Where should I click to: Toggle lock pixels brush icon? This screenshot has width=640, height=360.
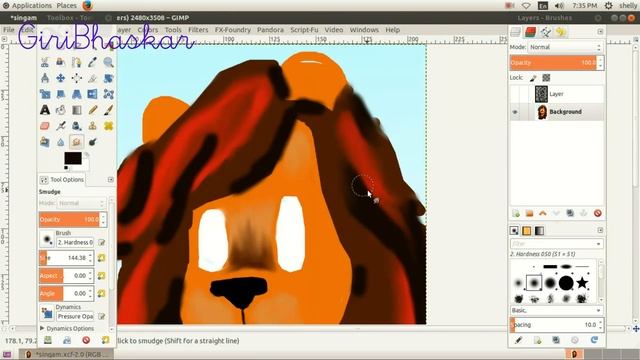click(533, 78)
